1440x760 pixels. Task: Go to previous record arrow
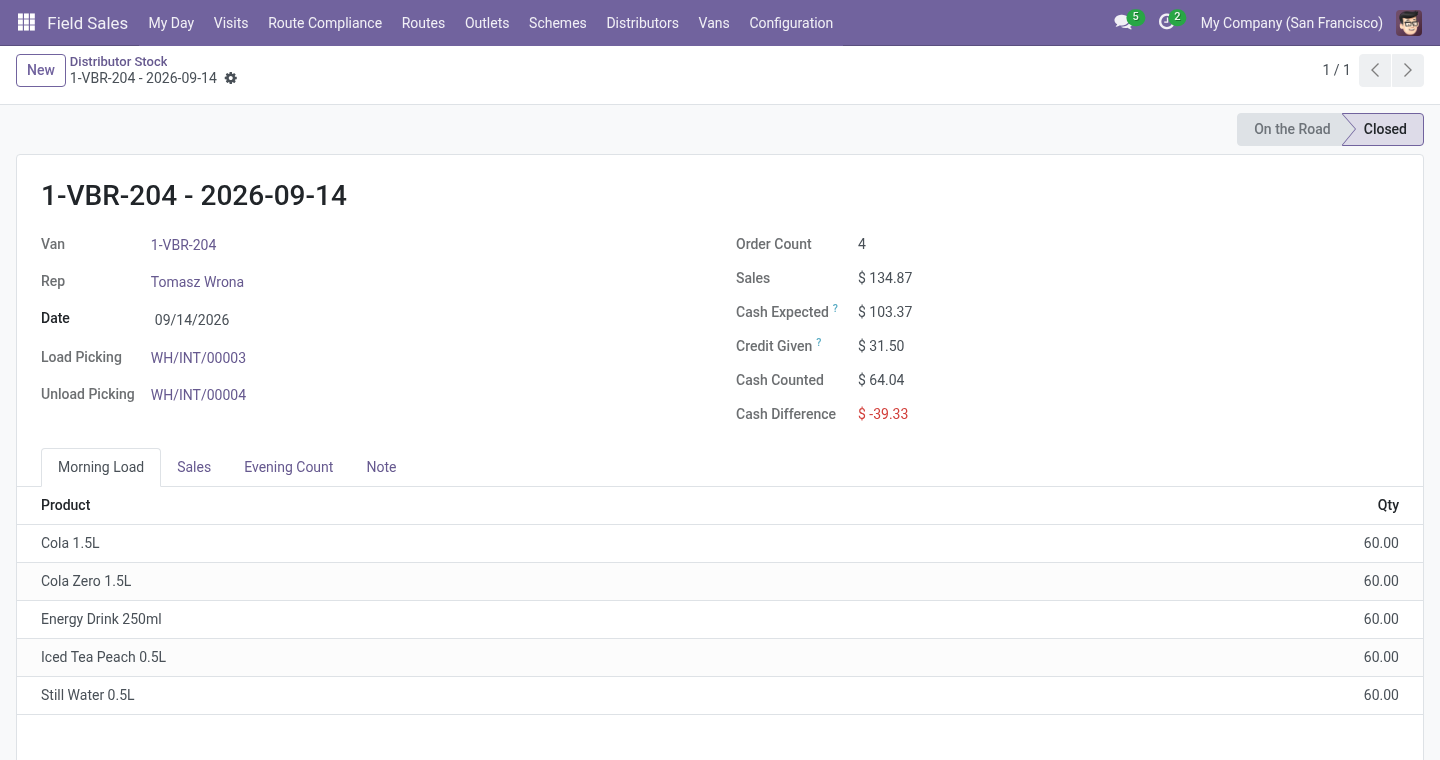[x=1375, y=70]
